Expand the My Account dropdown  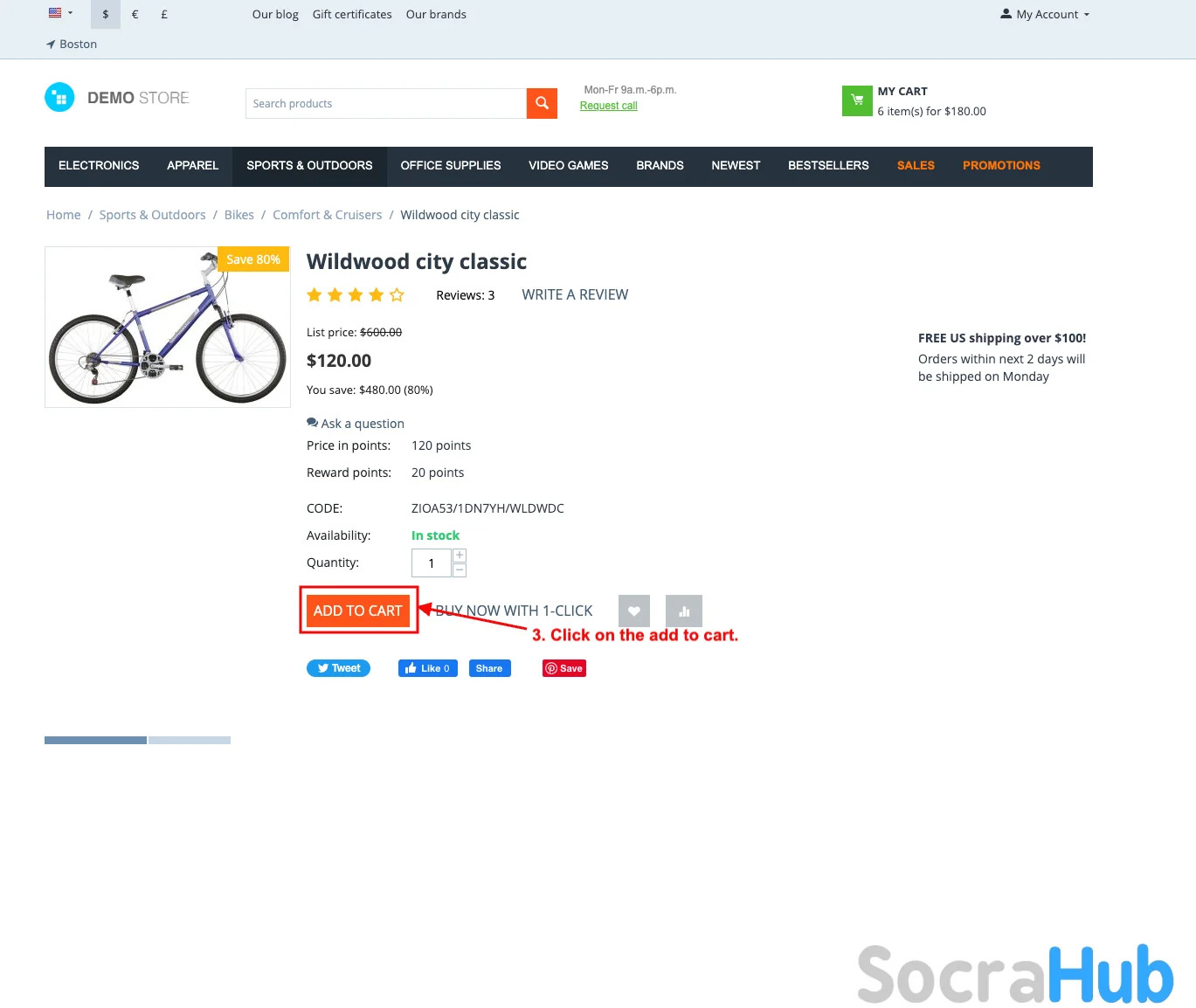[1045, 14]
